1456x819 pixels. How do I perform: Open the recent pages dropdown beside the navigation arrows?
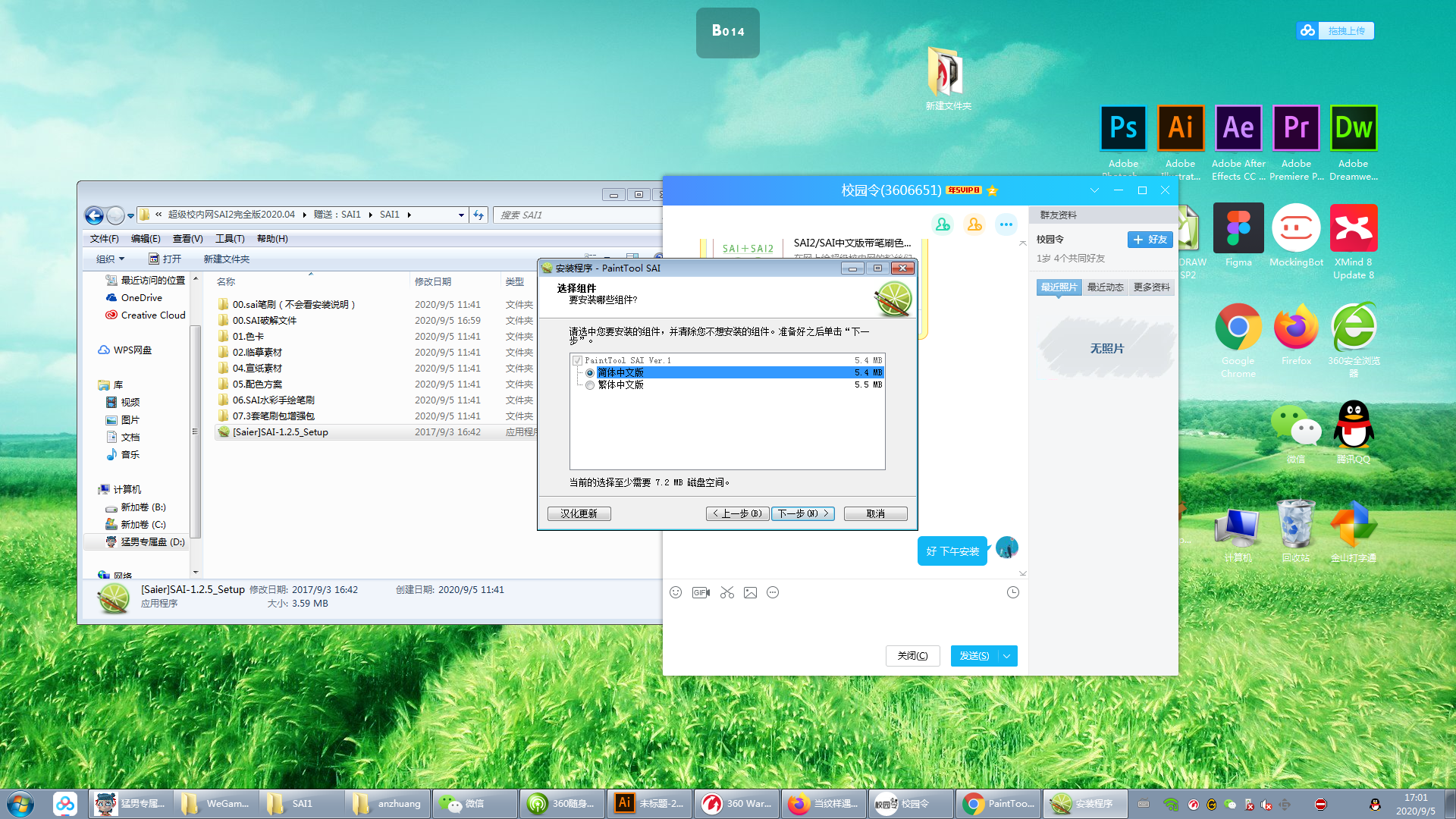click(130, 215)
